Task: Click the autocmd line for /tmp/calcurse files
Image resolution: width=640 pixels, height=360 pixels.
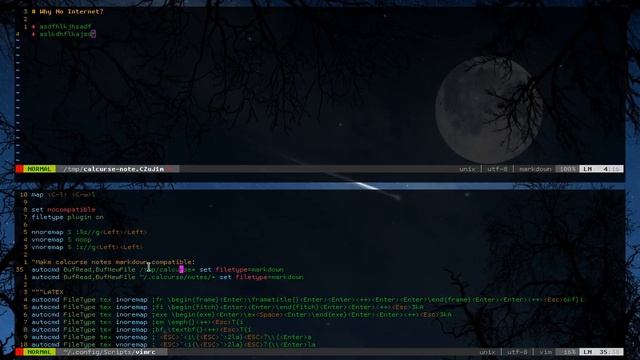Action: 157,270
